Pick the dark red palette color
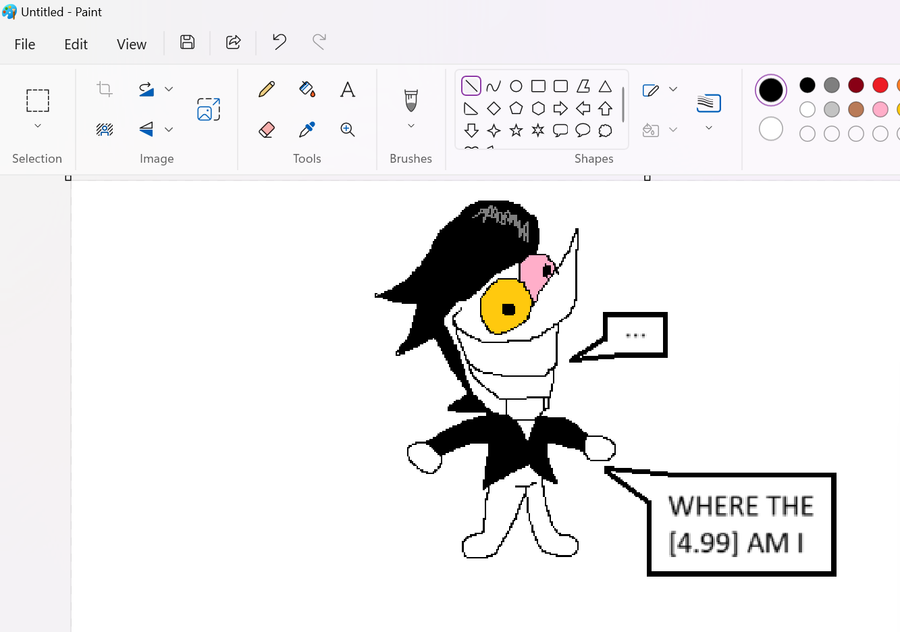 click(856, 85)
